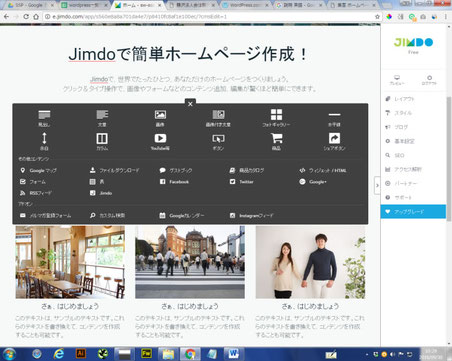Open Internet Explorer from taskbar
The image size is (452, 361).
[59, 354]
